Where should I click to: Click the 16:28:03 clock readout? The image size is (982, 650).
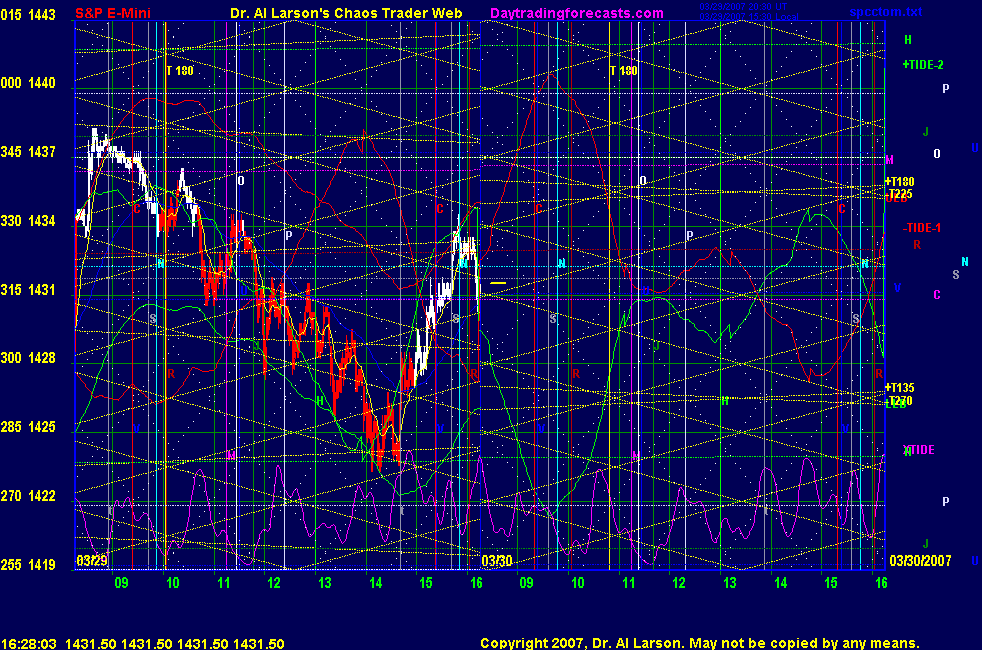(29, 644)
